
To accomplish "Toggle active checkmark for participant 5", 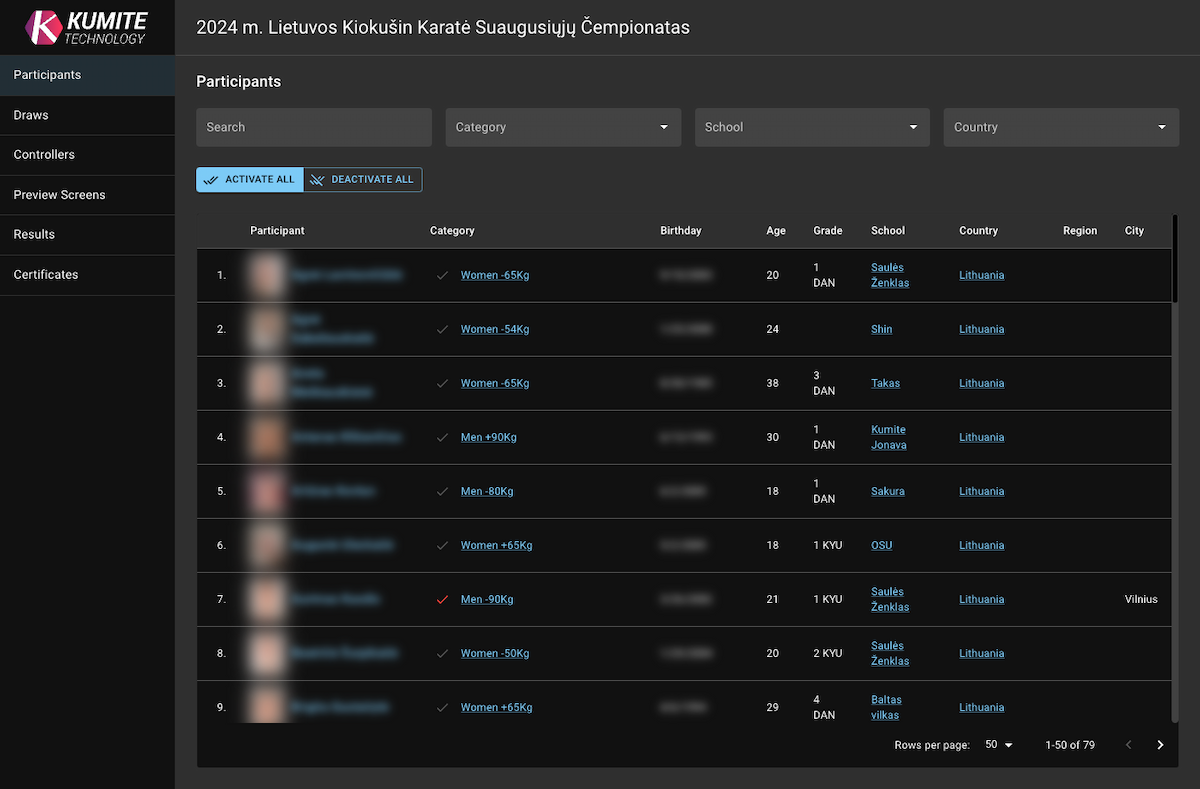I will pos(442,492).
